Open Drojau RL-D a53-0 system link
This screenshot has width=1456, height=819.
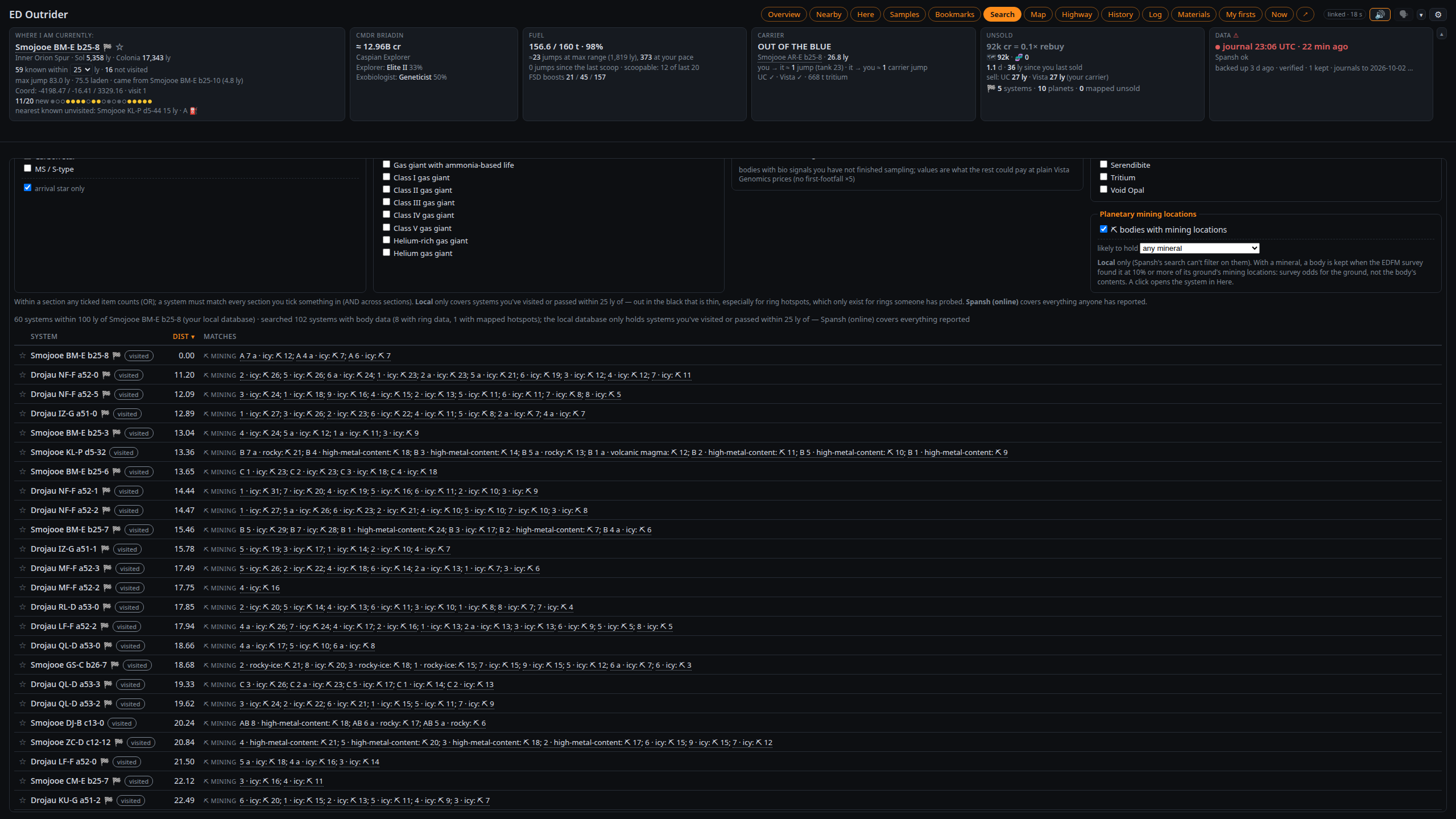pos(64,607)
